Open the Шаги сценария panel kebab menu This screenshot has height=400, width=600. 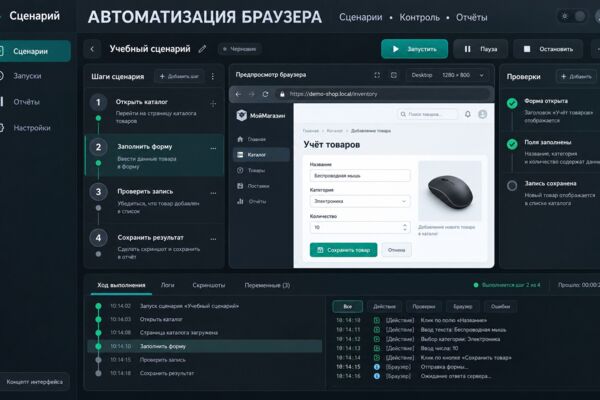[213, 77]
